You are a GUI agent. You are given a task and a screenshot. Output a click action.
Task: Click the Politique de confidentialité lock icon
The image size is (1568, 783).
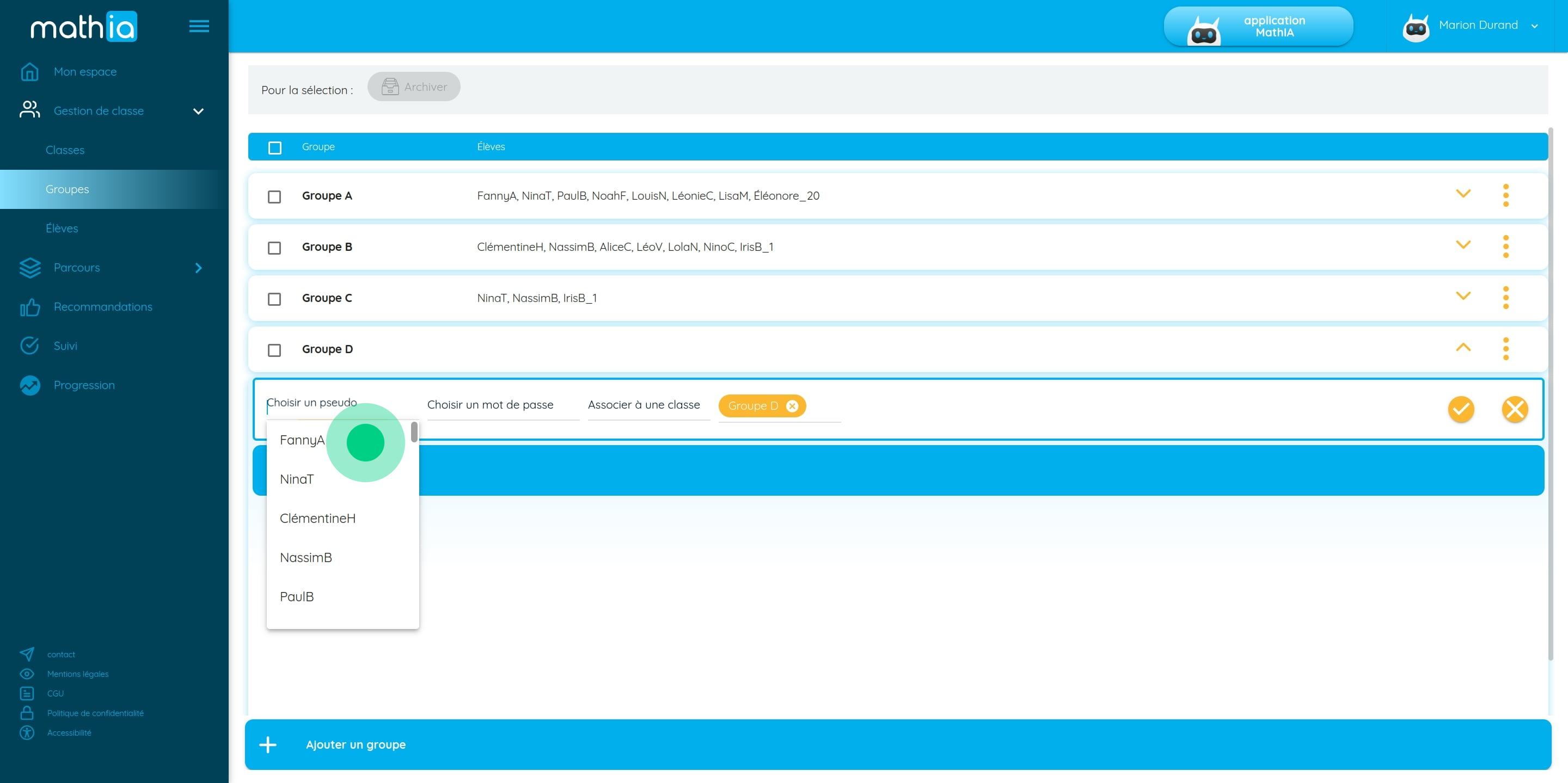click(27, 713)
